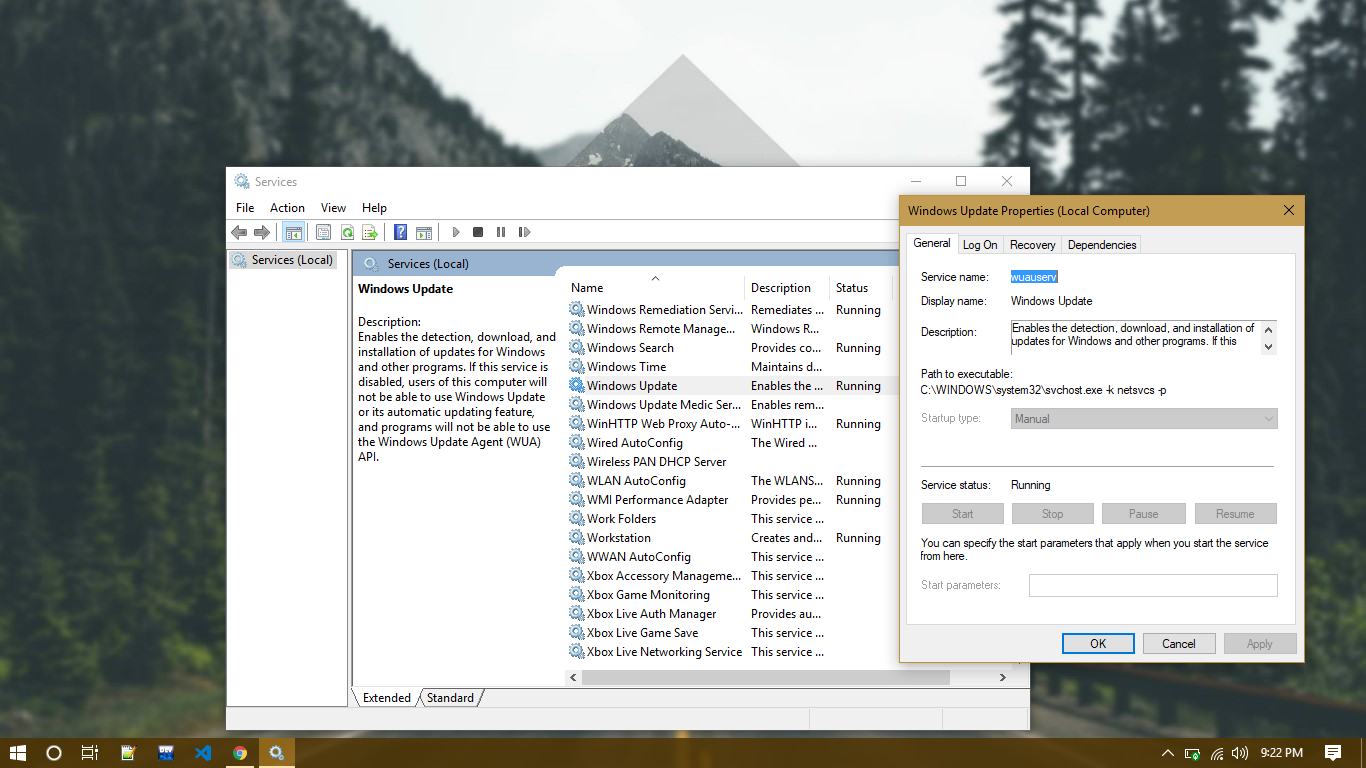This screenshot has height=768, width=1366.
Task: Open Task View on taskbar
Action: point(90,753)
